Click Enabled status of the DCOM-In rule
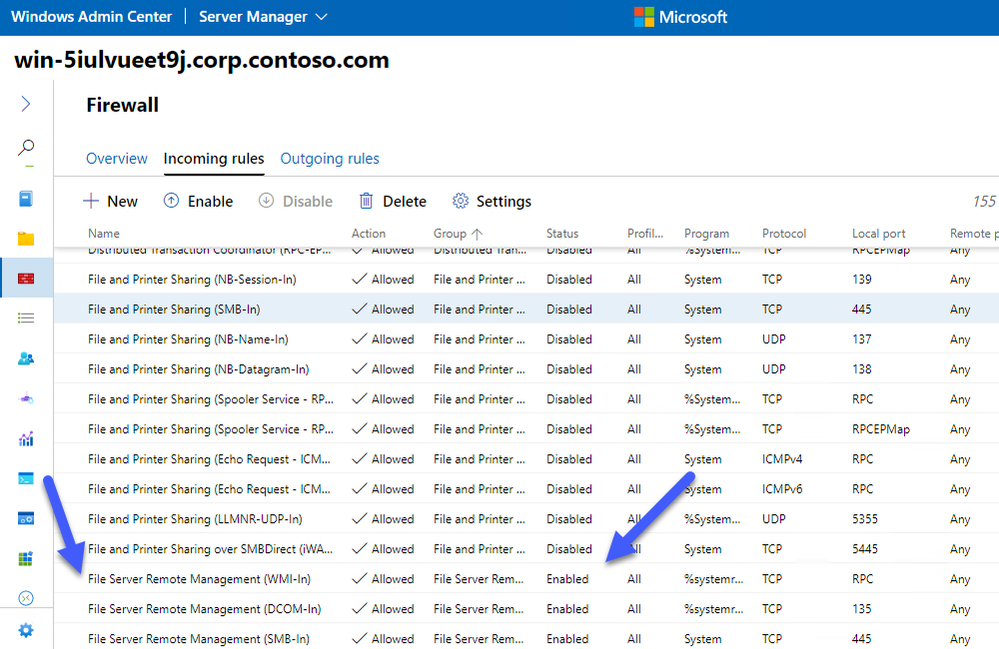 (568, 609)
